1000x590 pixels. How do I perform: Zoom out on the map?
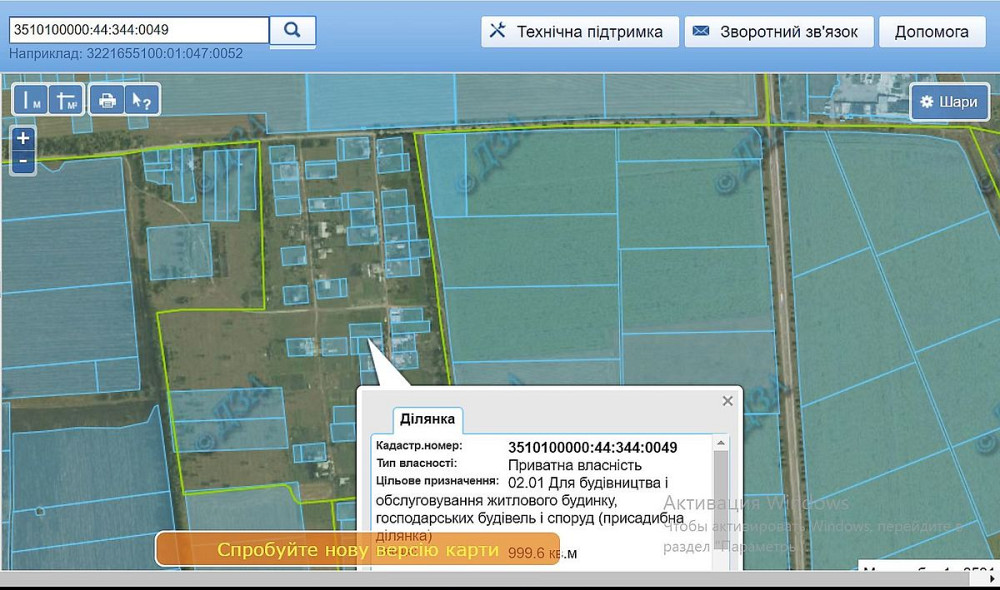point(23,160)
